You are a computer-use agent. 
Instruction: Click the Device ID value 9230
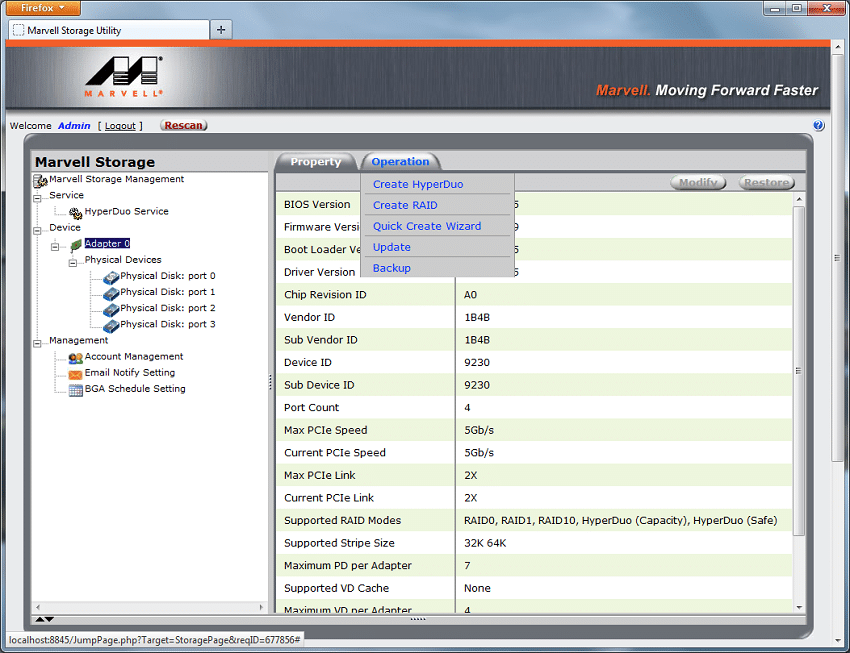tap(476, 363)
